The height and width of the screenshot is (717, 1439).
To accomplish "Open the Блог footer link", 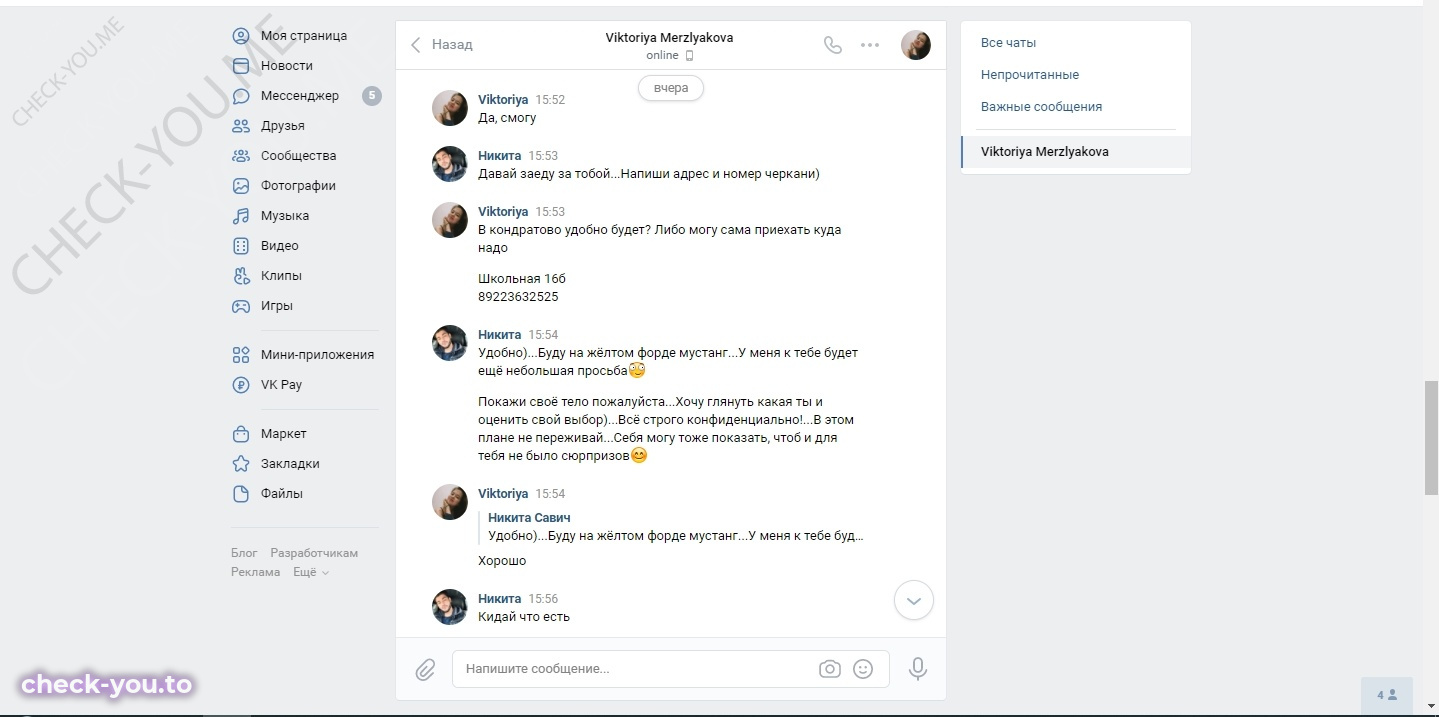I will pyautogui.click(x=244, y=553).
